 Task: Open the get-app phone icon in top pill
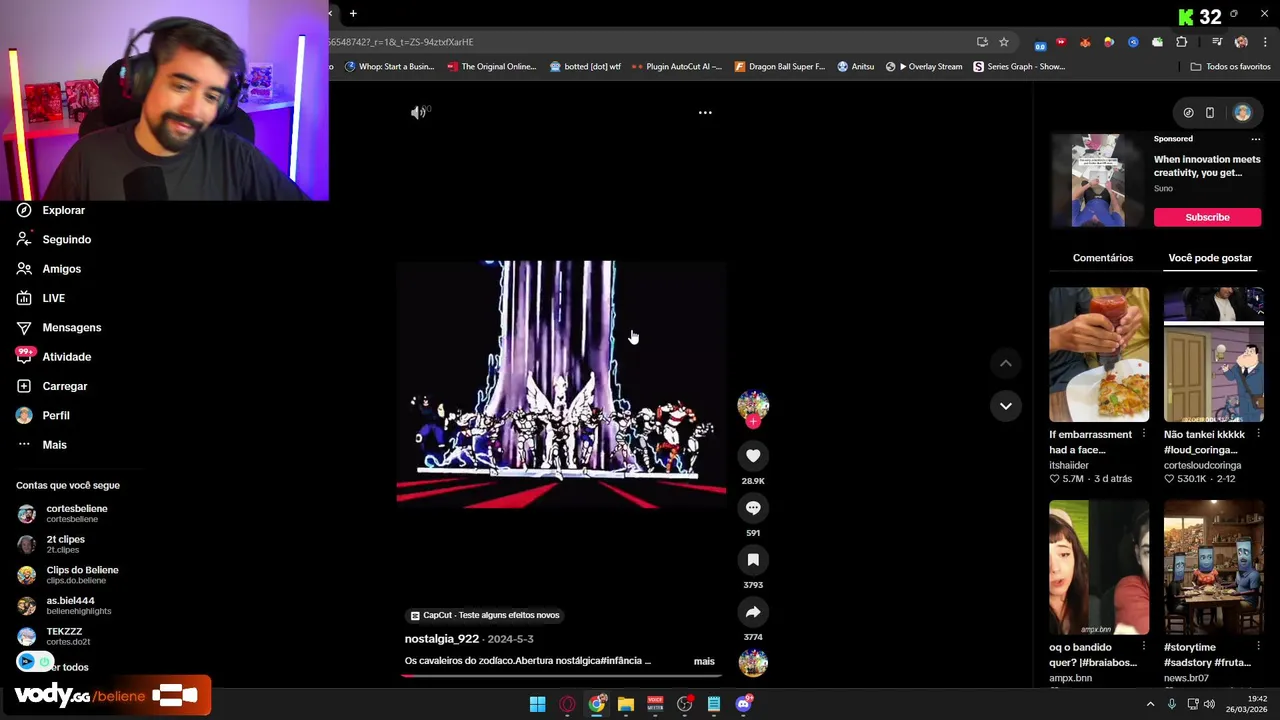(1210, 113)
